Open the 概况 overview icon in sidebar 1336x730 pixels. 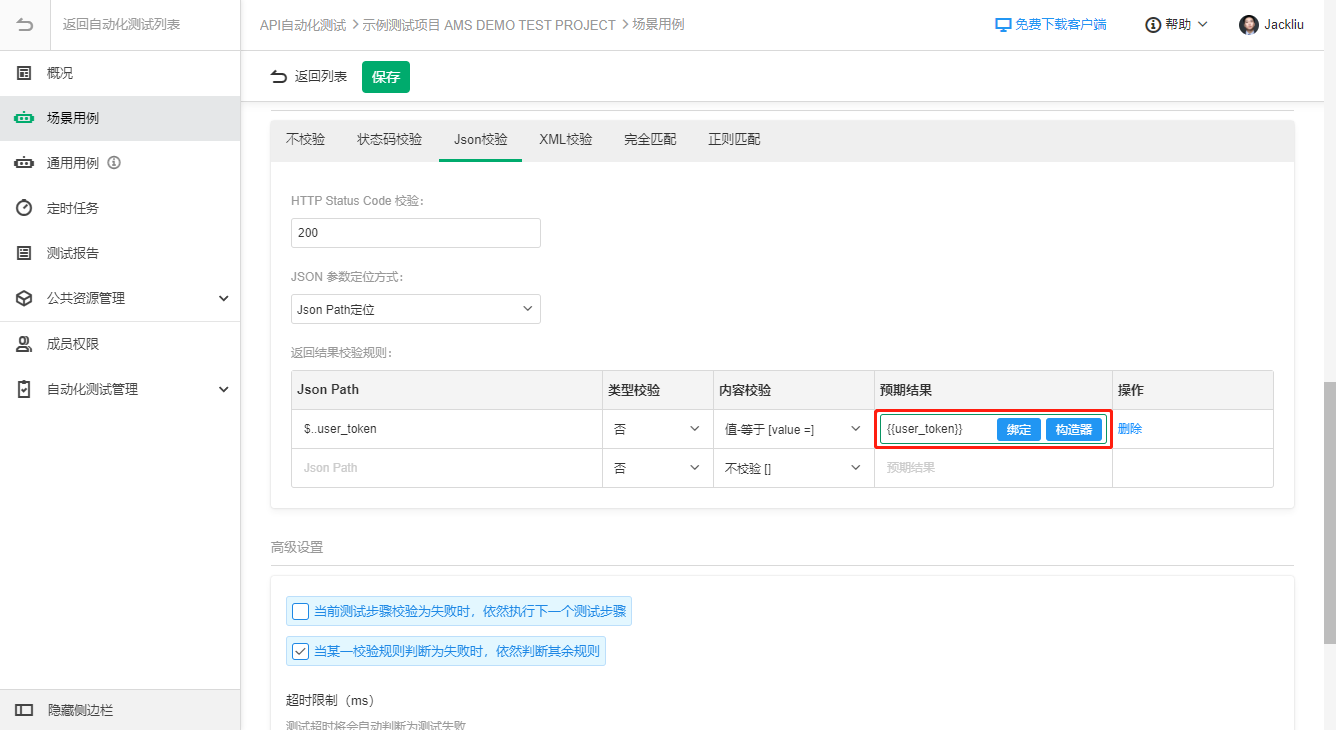coord(24,73)
